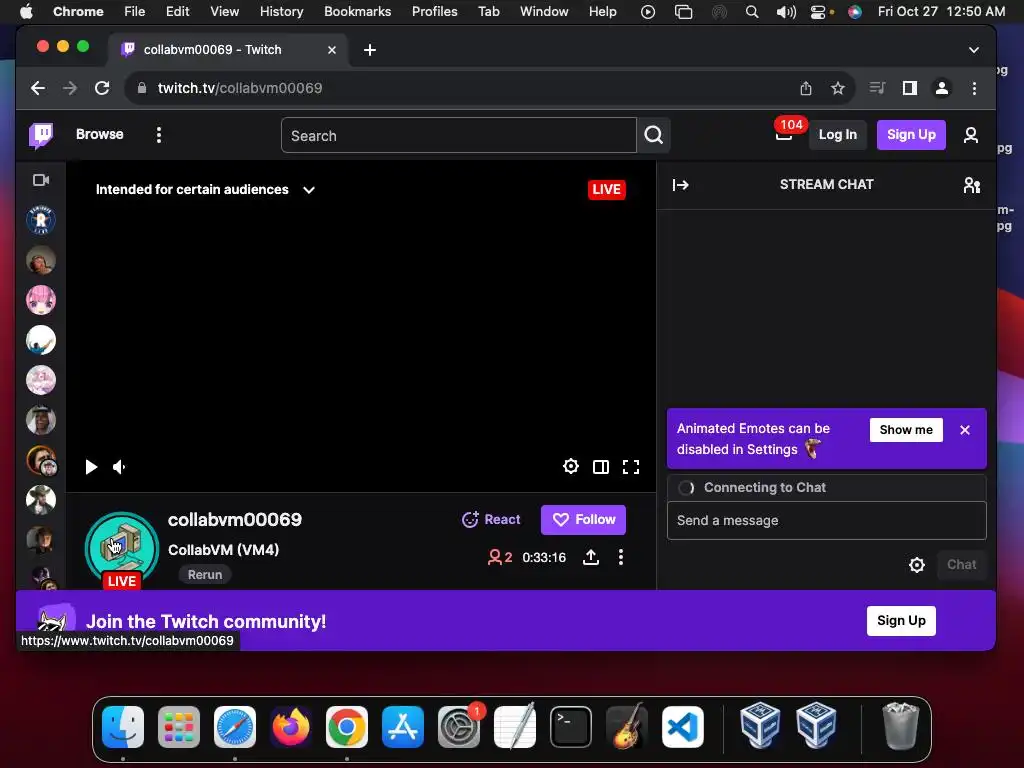Share the stream with upload icon

(591, 557)
